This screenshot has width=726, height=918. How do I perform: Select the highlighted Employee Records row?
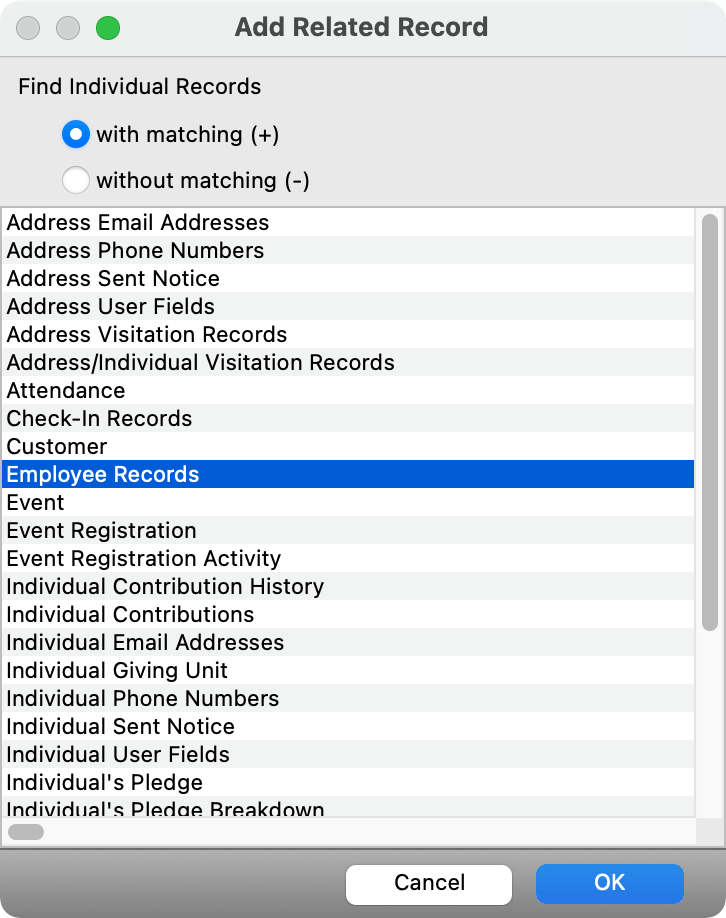click(103, 474)
